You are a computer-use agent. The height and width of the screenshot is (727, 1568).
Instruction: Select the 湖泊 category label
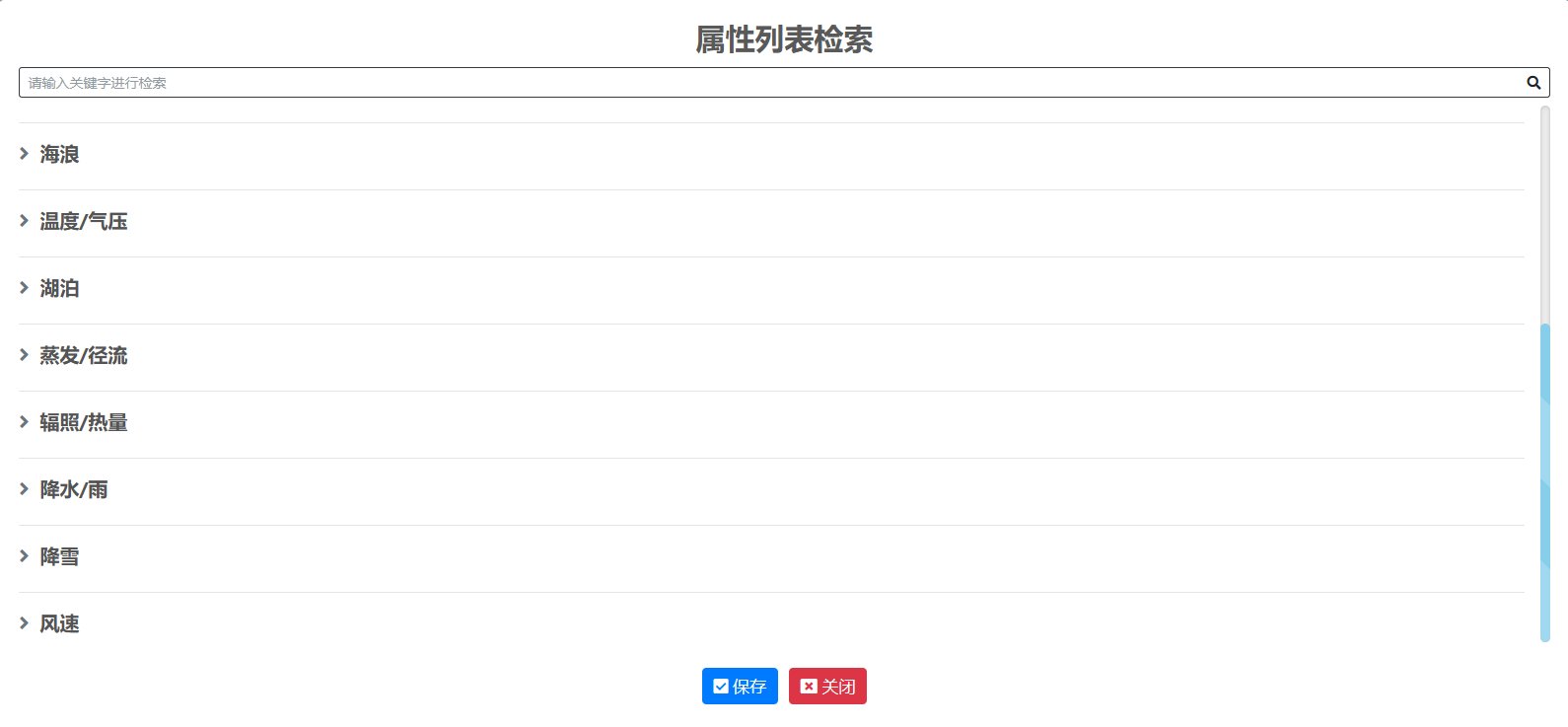click(x=59, y=288)
